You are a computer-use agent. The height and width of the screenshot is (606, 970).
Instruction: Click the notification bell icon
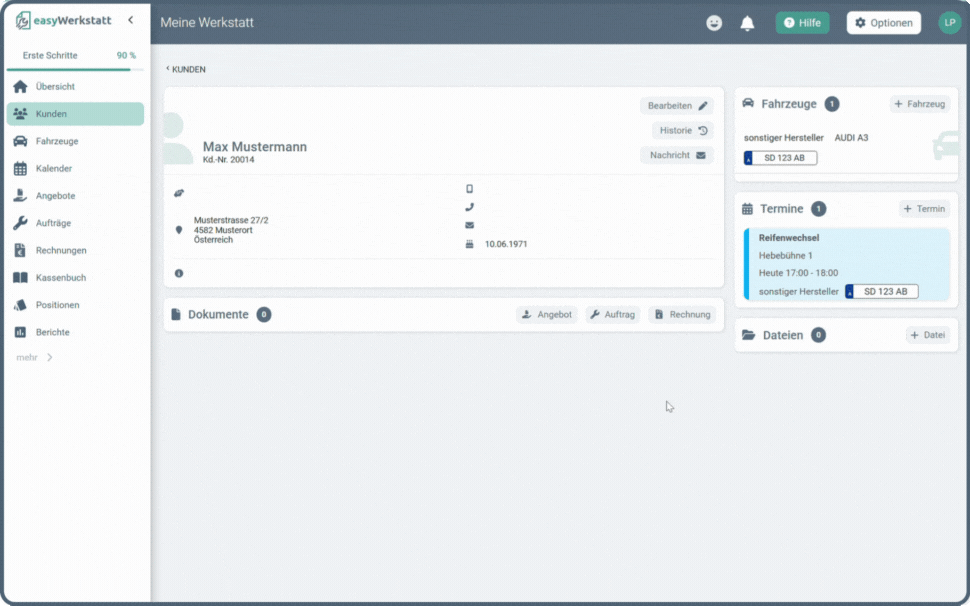(747, 23)
